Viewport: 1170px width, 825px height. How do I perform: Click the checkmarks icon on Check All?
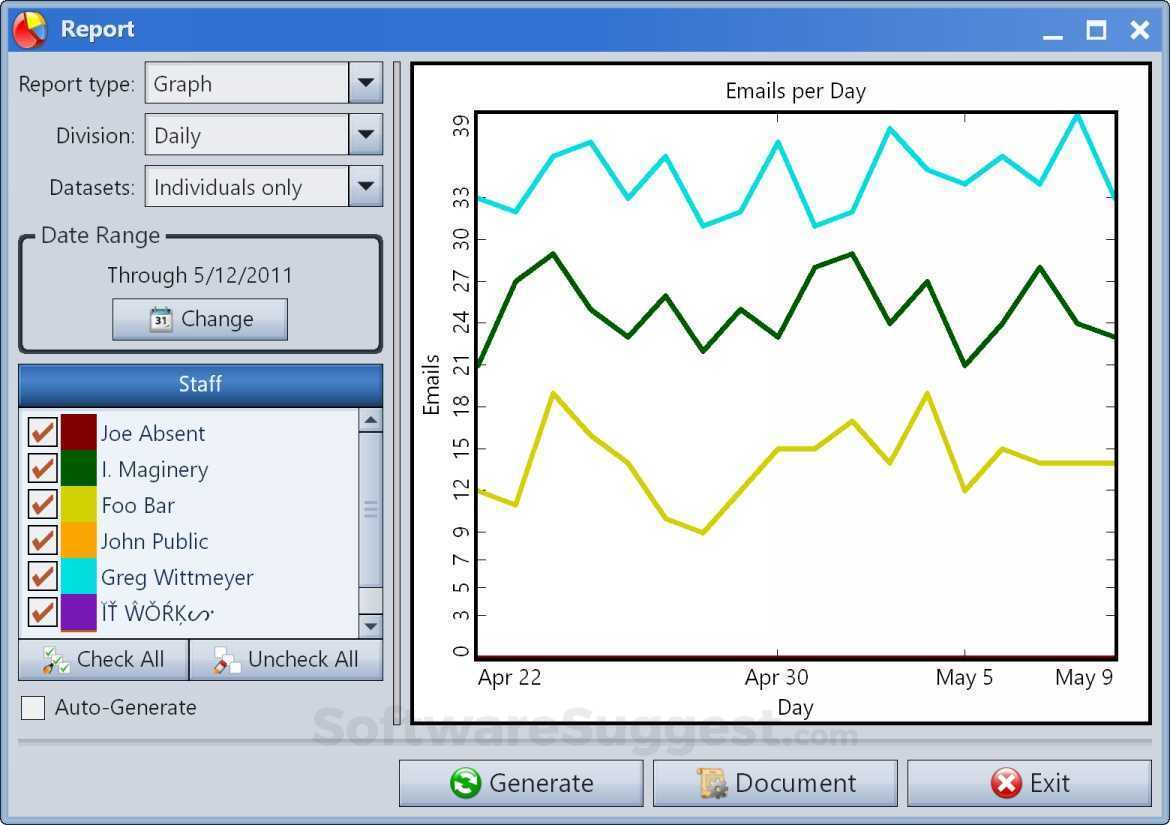coord(55,660)
